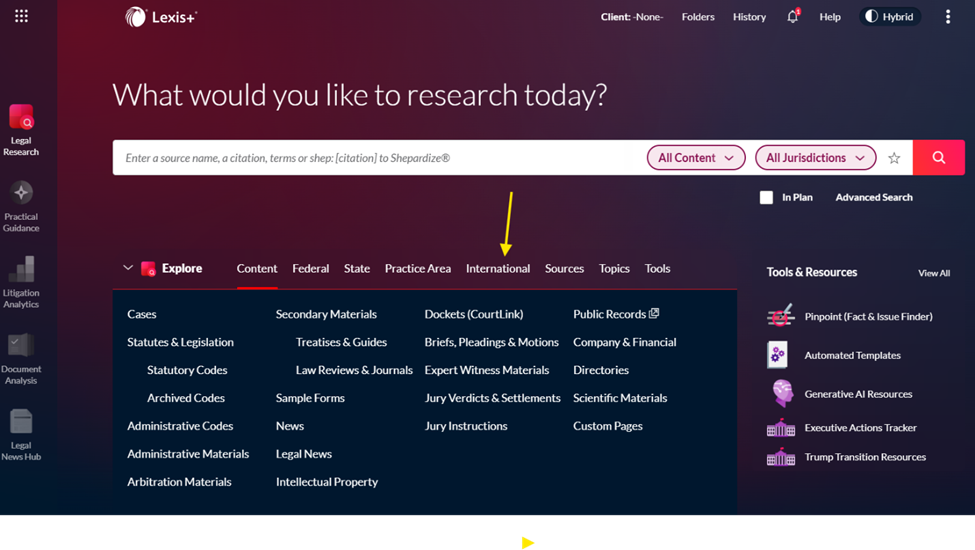The width and height of the screenshot is (975, 550).
Task: Open Statutory Codes
Action: click(x=187, y=370)
